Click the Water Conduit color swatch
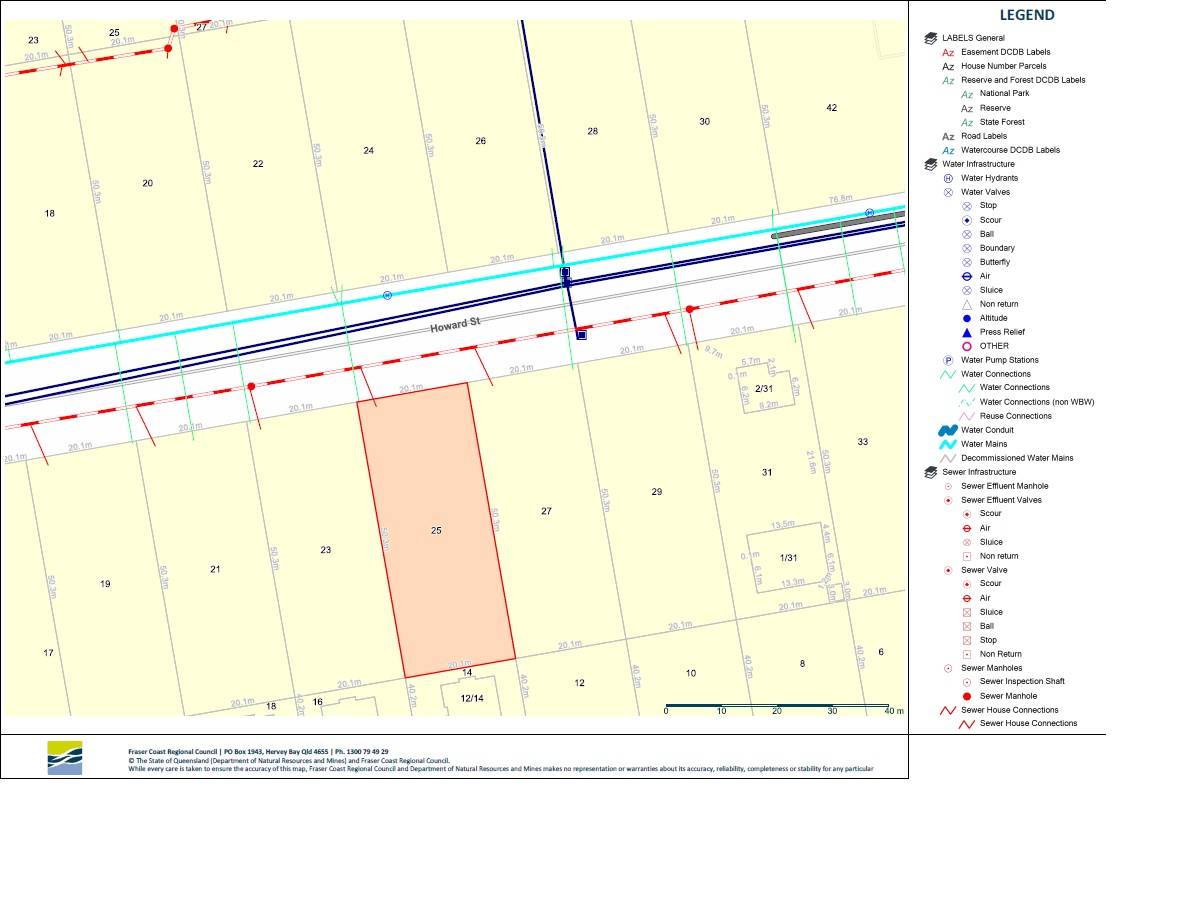The height and width of the screenshot is (900, 1200). [x=948, y=430]
